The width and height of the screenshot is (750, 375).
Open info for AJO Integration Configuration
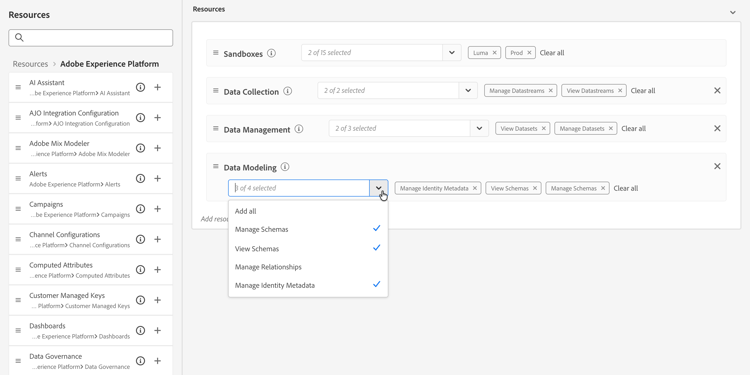pos(140,118)
